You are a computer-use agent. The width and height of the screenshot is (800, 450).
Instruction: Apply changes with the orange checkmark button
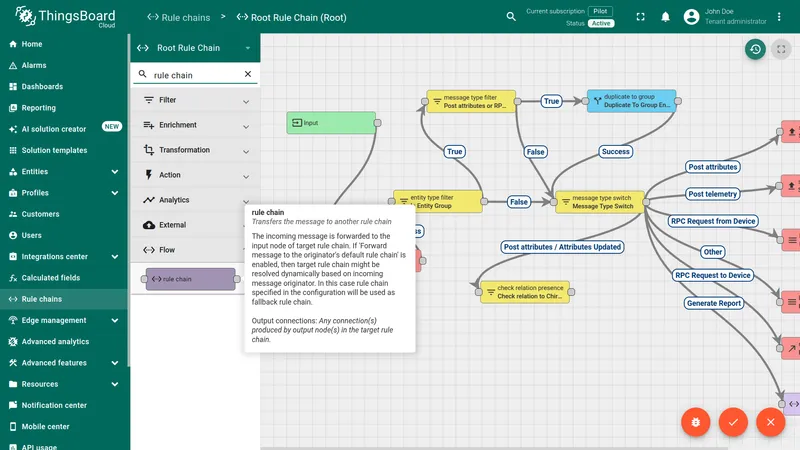point(733,422)
